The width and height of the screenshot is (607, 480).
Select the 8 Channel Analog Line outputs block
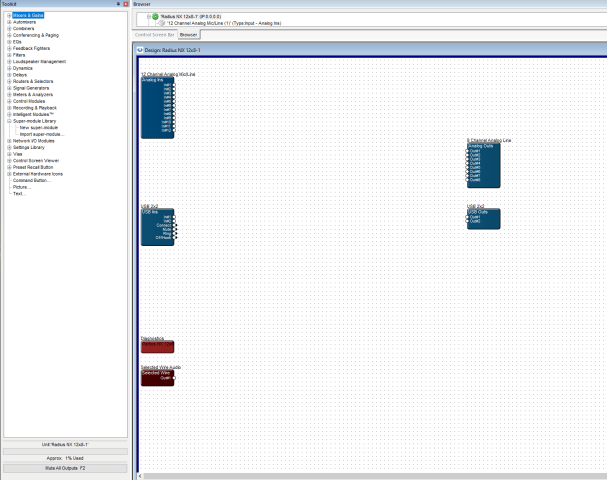tap(483, 165)
